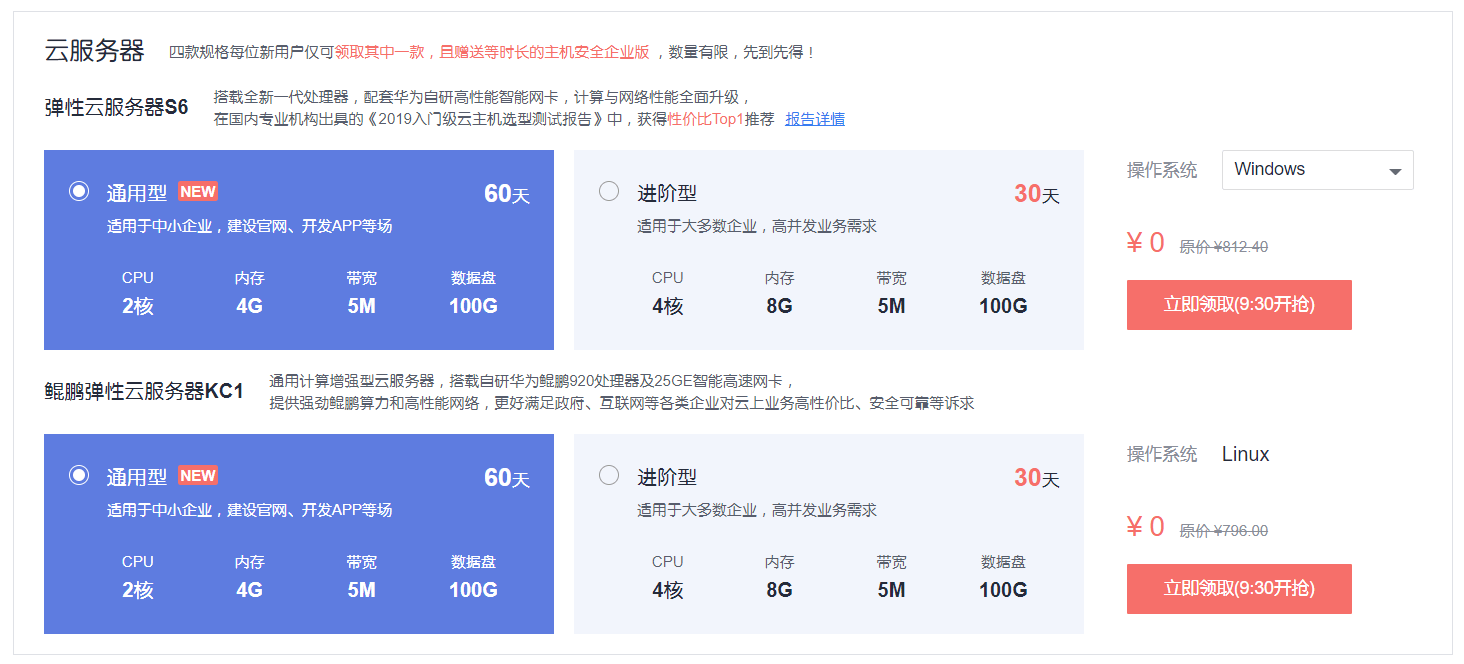Click the 4G memory value in KC1 通用型 card
This screenshot has height=664, width=1464.
click(x=250, y=590)
